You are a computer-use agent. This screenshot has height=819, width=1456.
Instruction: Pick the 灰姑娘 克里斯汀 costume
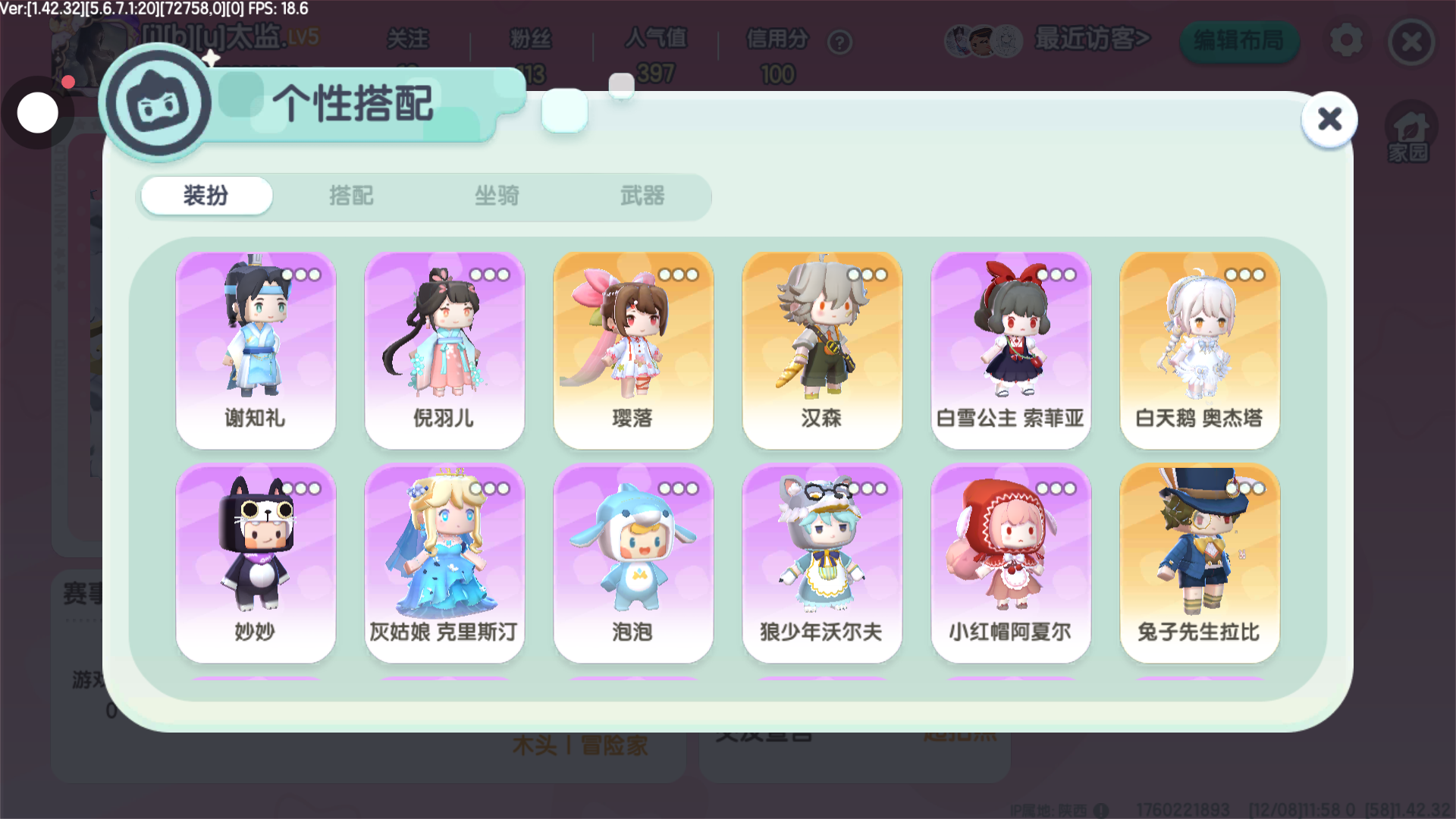pos(444,564)
